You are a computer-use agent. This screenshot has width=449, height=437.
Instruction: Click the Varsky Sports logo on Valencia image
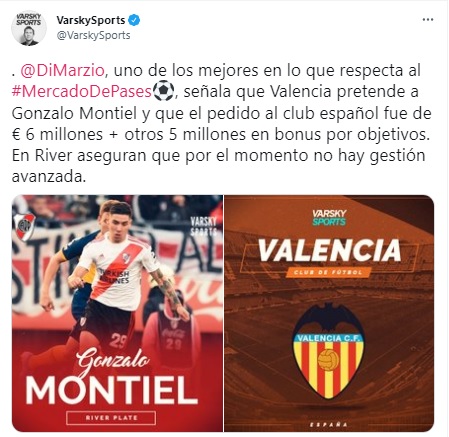pyautogui.click(x=329, y=217)
